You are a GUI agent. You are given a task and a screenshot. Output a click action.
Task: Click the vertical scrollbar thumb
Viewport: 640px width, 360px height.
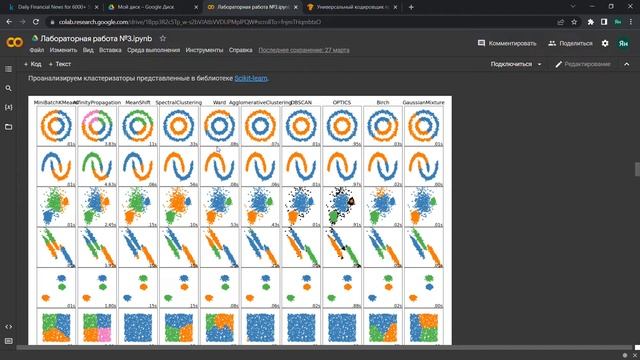pos(637,169)
